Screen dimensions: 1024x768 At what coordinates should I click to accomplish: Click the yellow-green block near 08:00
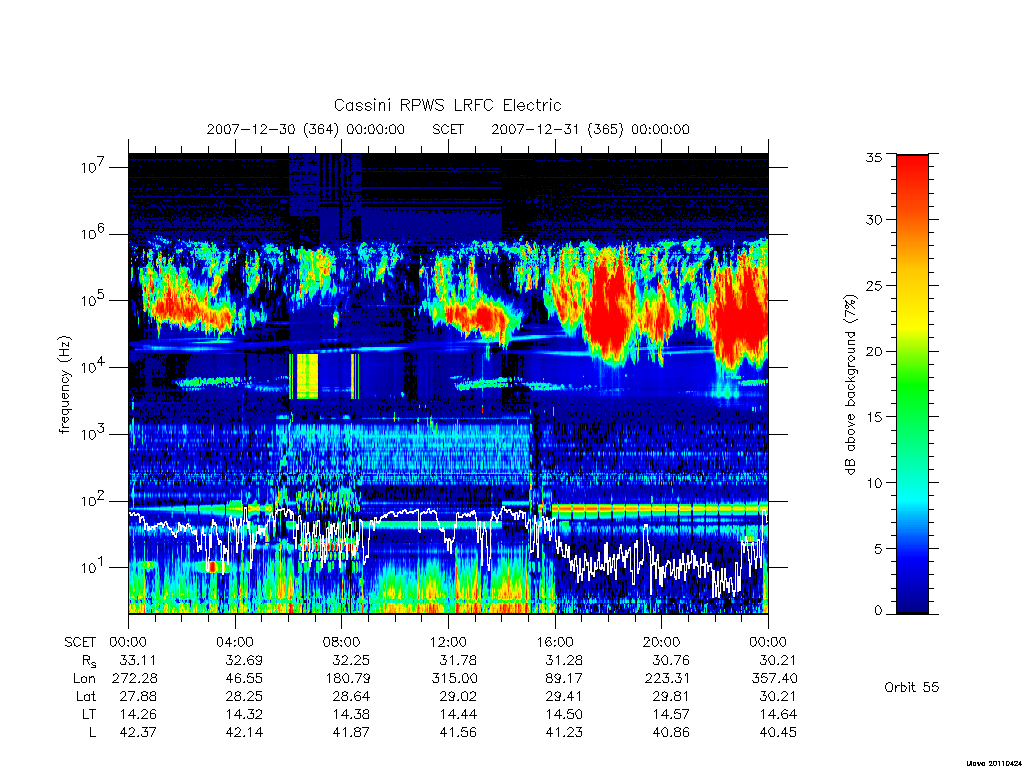coord(307,376)
